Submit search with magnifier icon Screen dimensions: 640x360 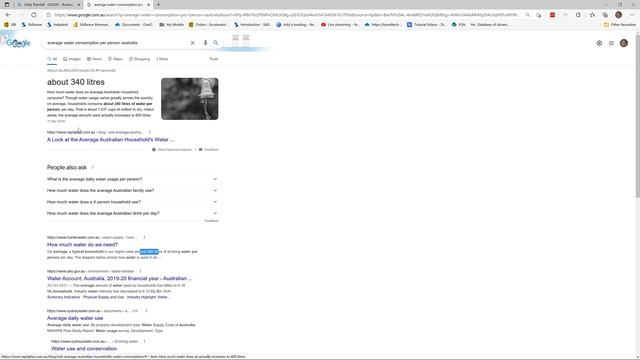[216, 43]
